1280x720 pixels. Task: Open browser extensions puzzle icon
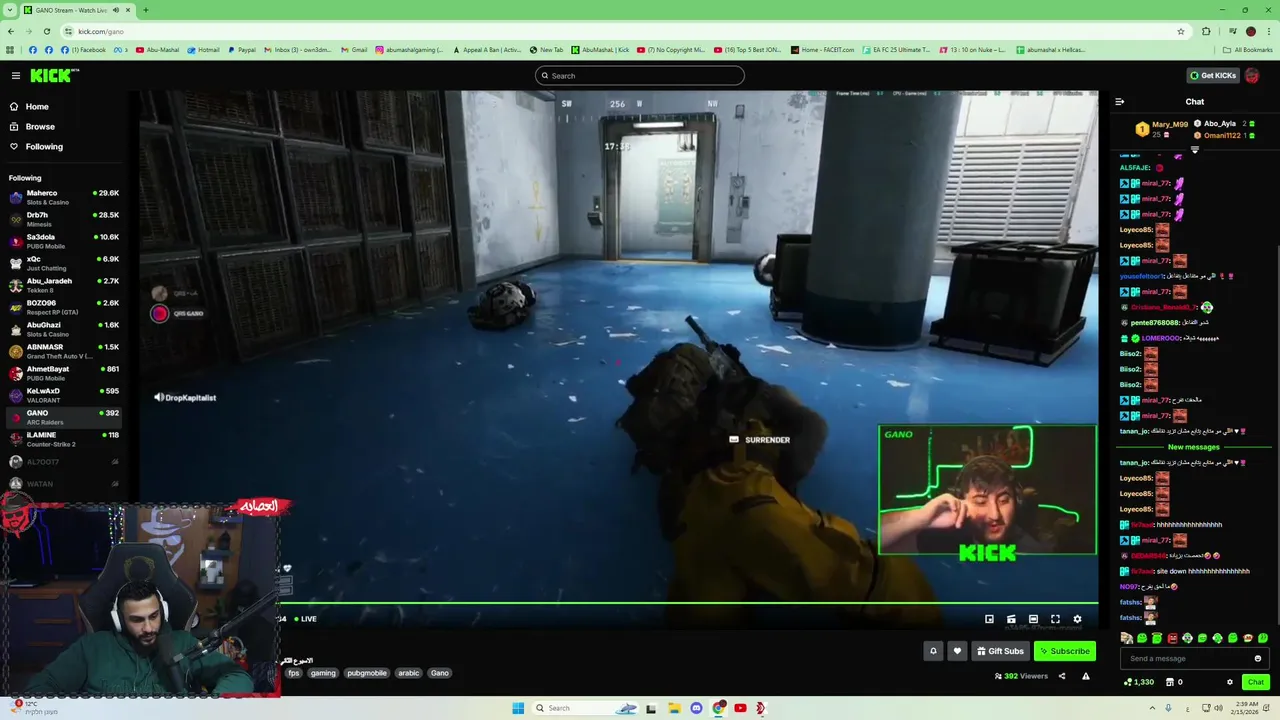pyautogui.click(x=1206, y=31)
